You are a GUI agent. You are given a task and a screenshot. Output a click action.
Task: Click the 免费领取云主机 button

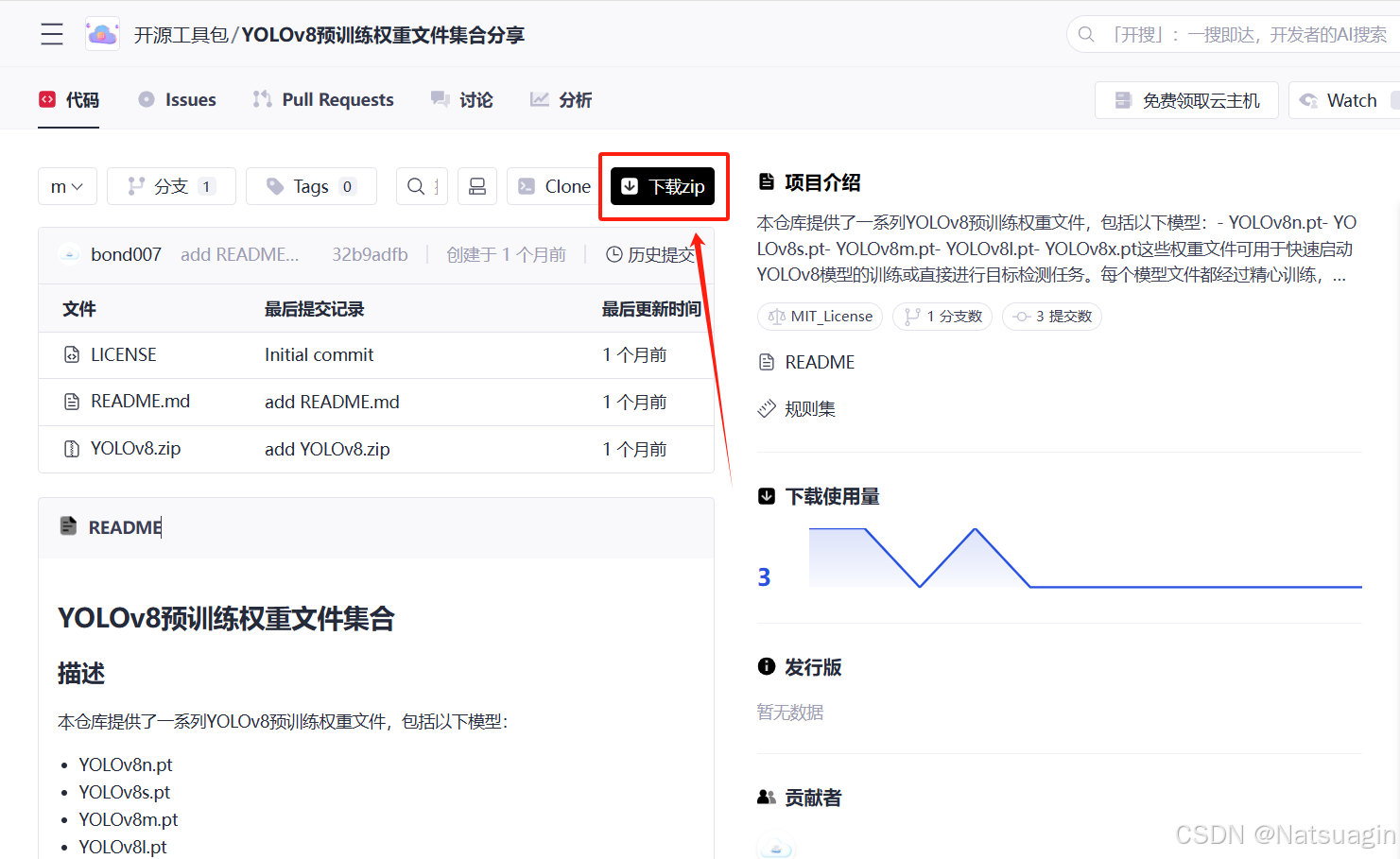tap(1186, 100)
